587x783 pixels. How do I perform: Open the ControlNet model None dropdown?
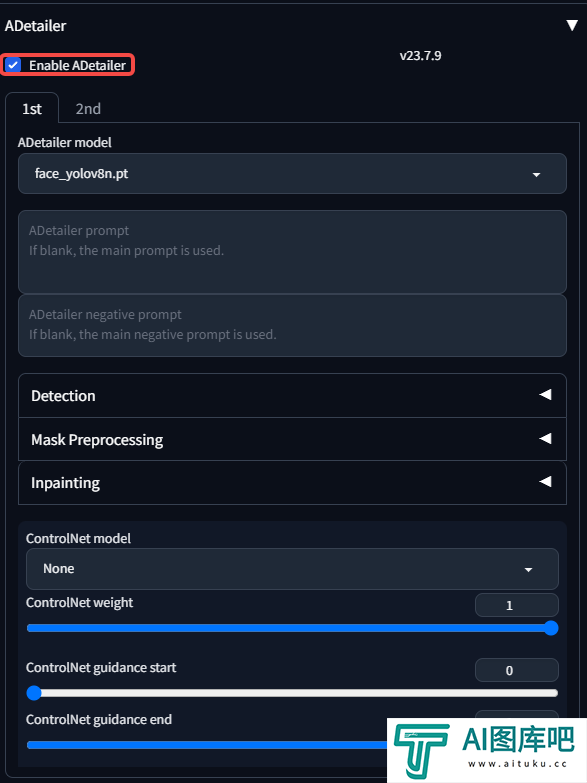click(292, 569)
